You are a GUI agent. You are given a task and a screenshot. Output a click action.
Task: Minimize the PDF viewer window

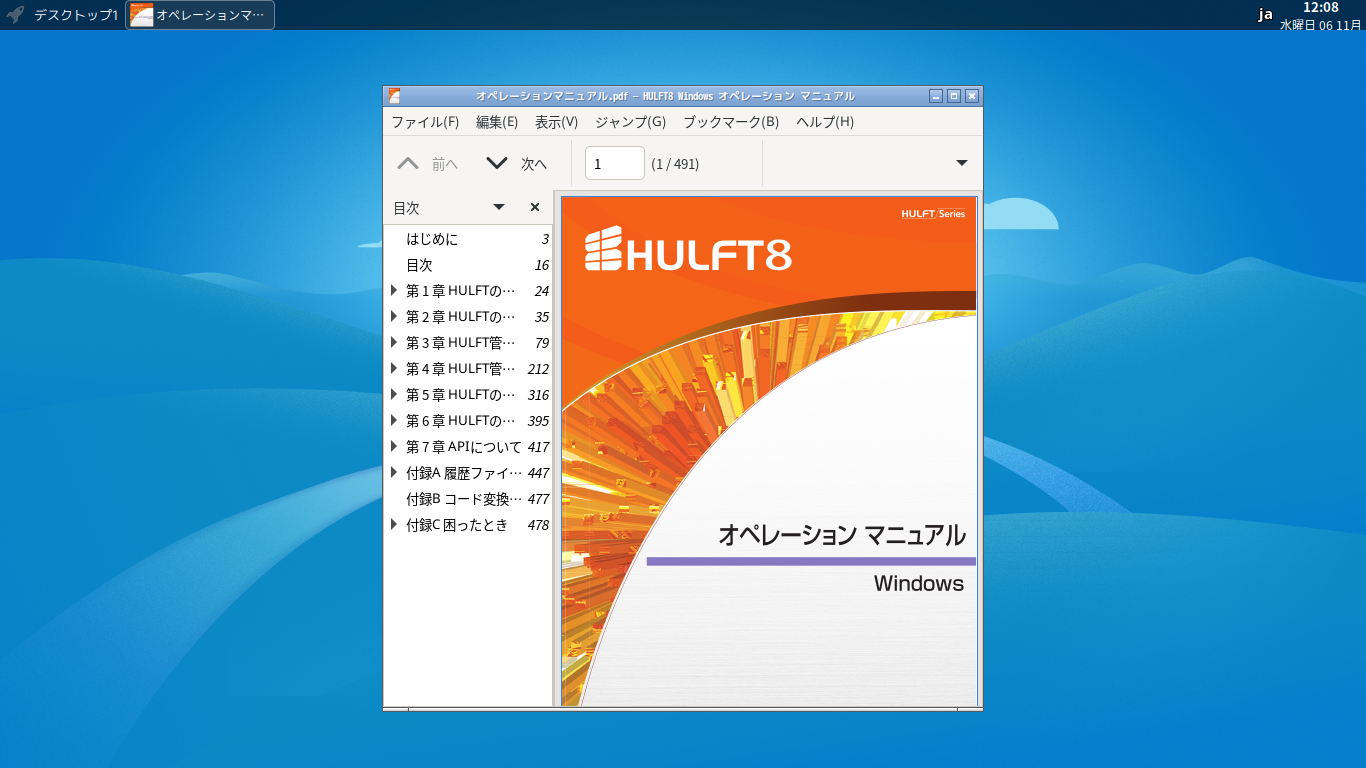(936, 96)
